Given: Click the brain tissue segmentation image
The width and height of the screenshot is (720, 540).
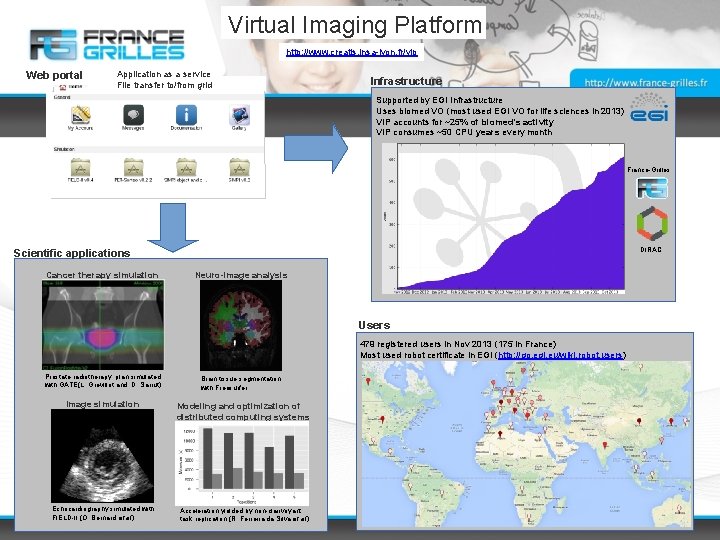Looking at the screenshot, I should pyautogui.click(x=241, y=325).
